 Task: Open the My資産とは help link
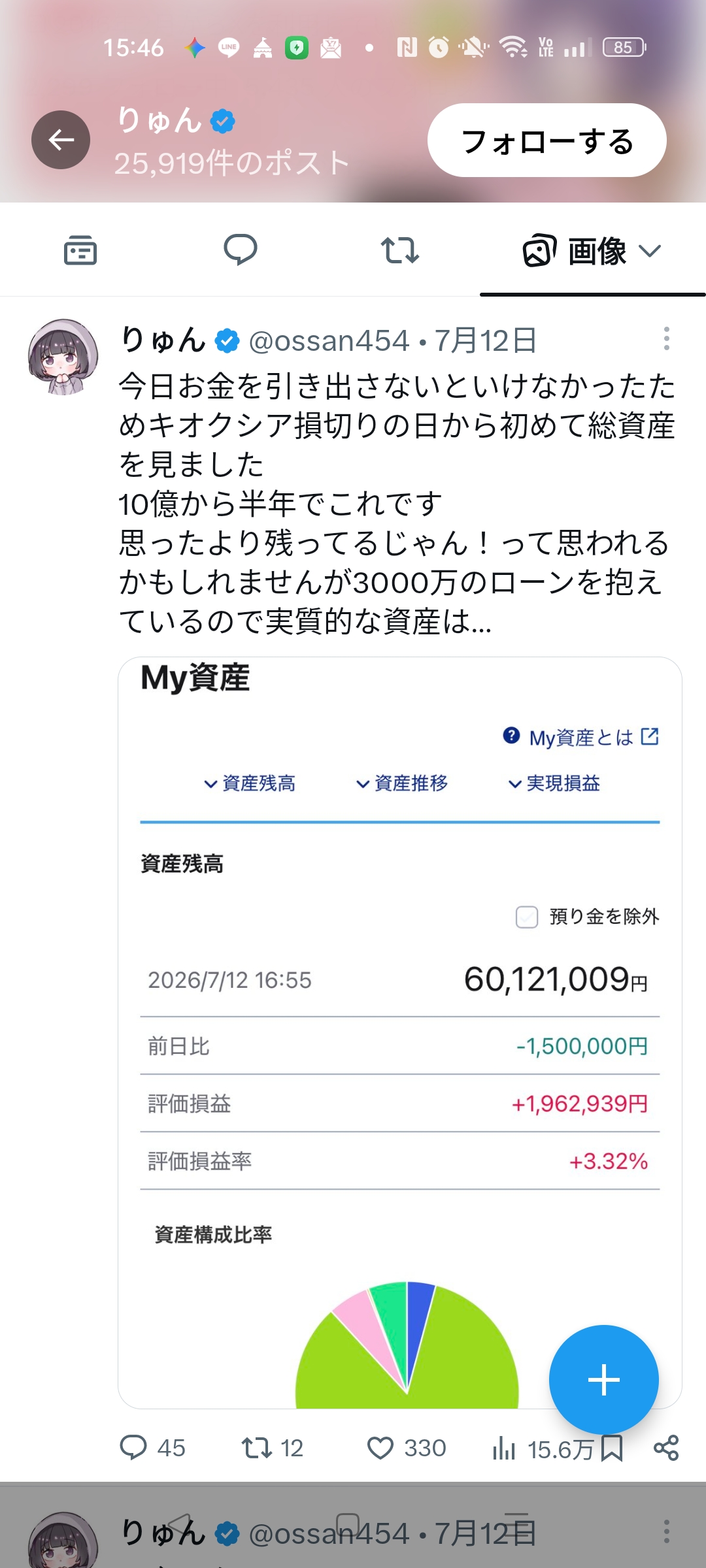pos(581,737)
